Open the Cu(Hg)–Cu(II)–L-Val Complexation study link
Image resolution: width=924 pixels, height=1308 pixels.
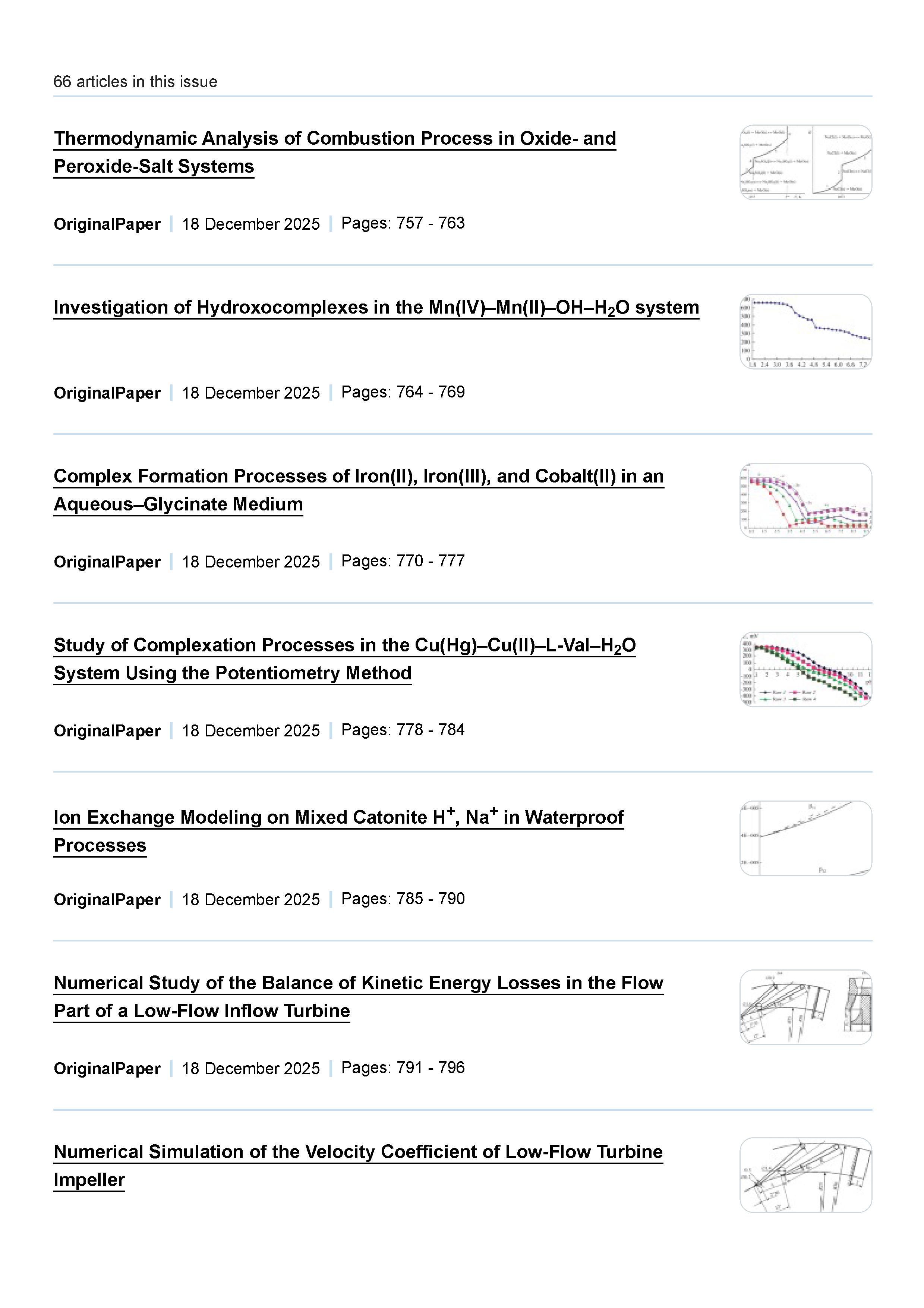(344, 645)
